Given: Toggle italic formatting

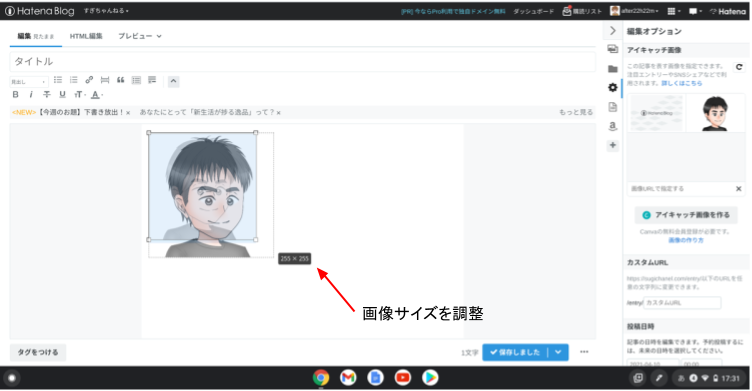Looking at the screenshot, I should tap(31, 95).
